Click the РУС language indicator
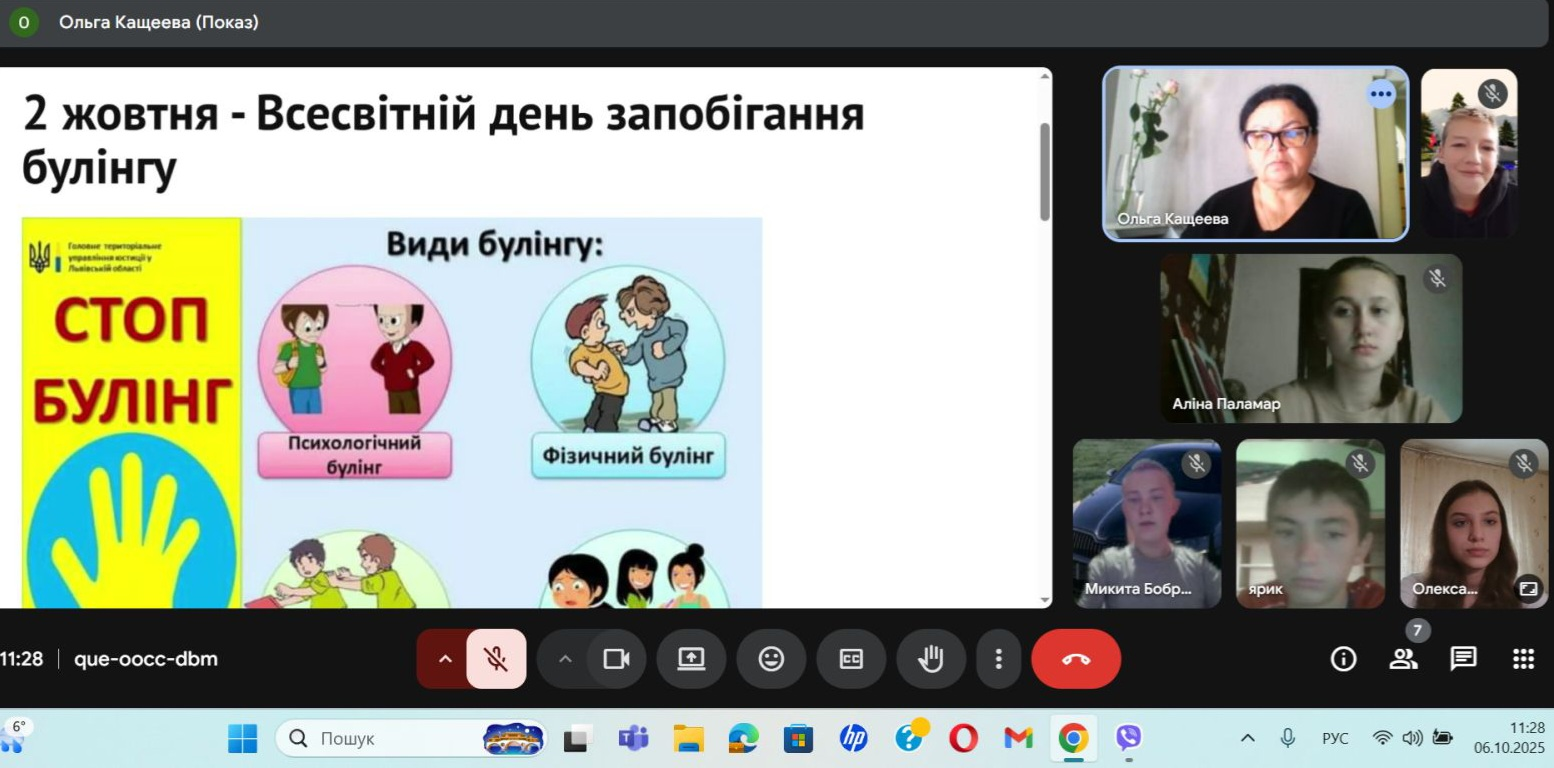Viewport: 1554px width, 768px height. (1335, 739)
